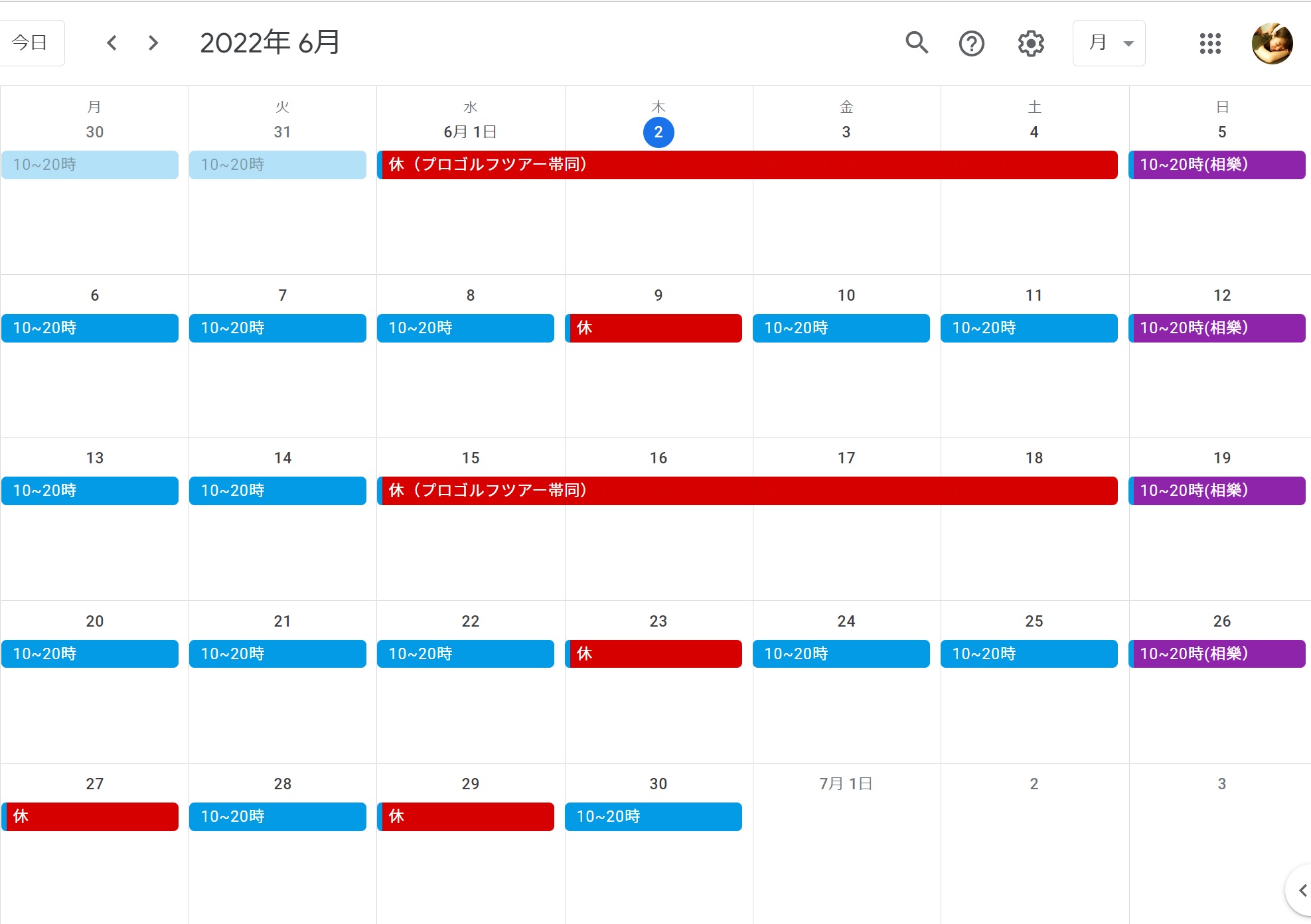Open the 月 view switcher dropdown
Screen dimensions: 1311x924
coord(1109,43)
